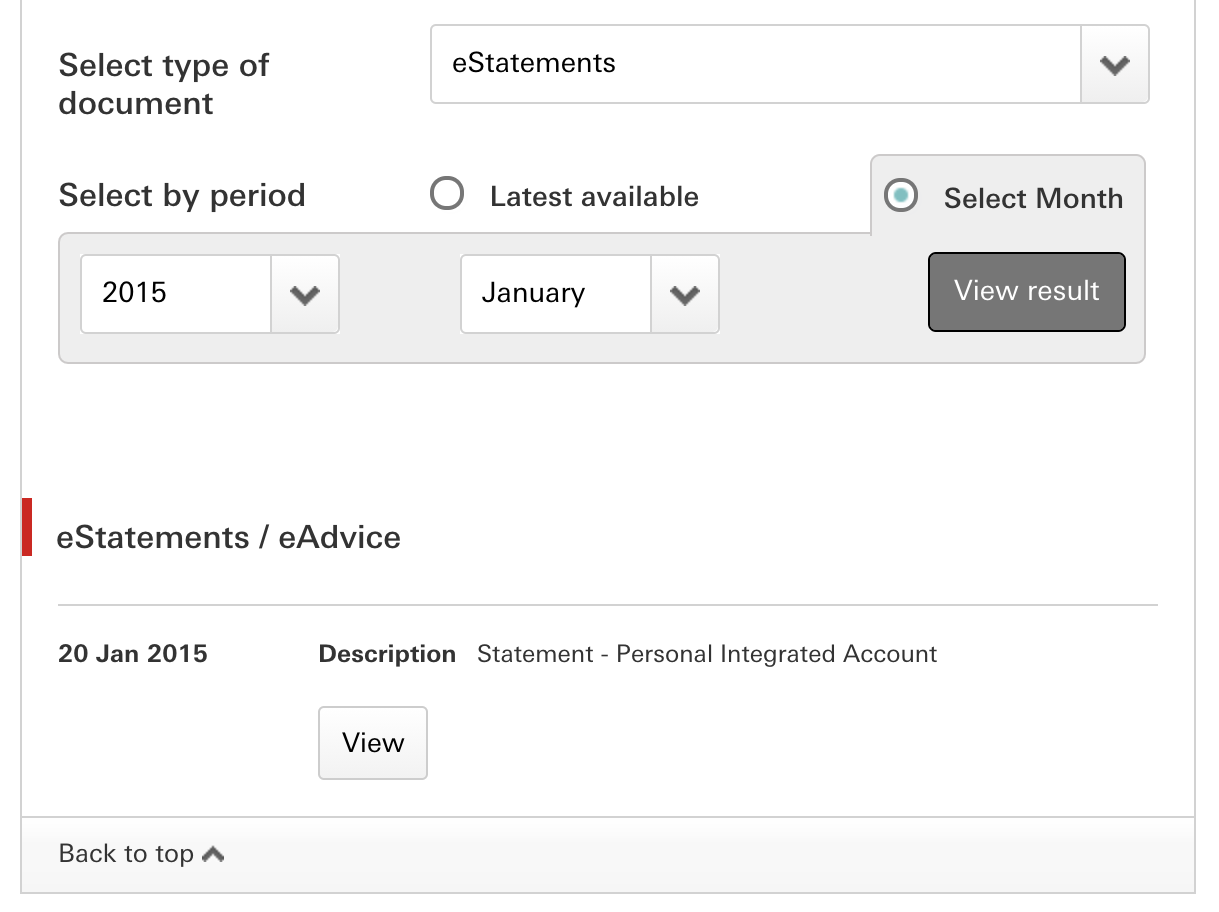Click the Select type of document label

[x=163, y=84]
